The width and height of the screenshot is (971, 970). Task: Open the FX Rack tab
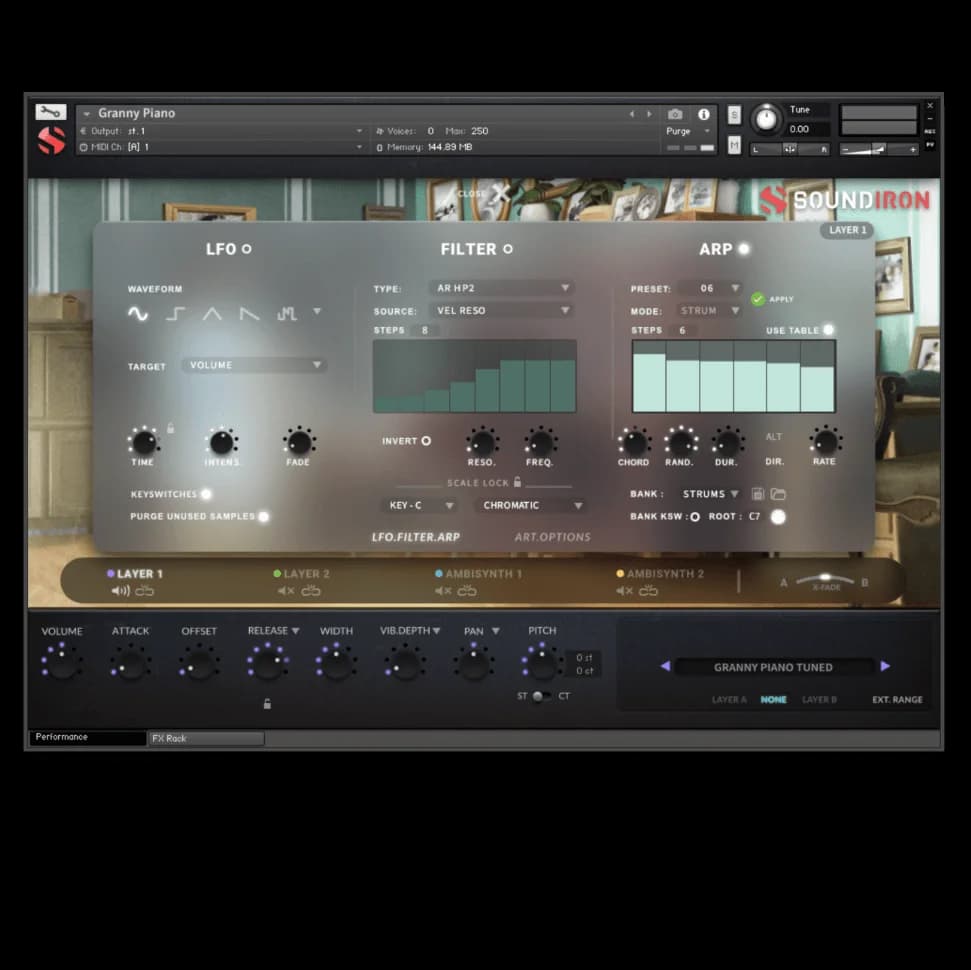click(206, 739)
